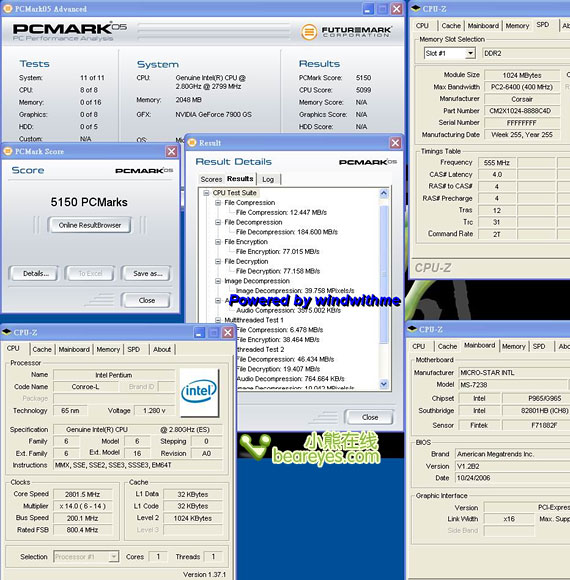Open Memory tab in top-right CPU-Z window
Viewport: 570px width, 580px height.
tap(517, 26)
